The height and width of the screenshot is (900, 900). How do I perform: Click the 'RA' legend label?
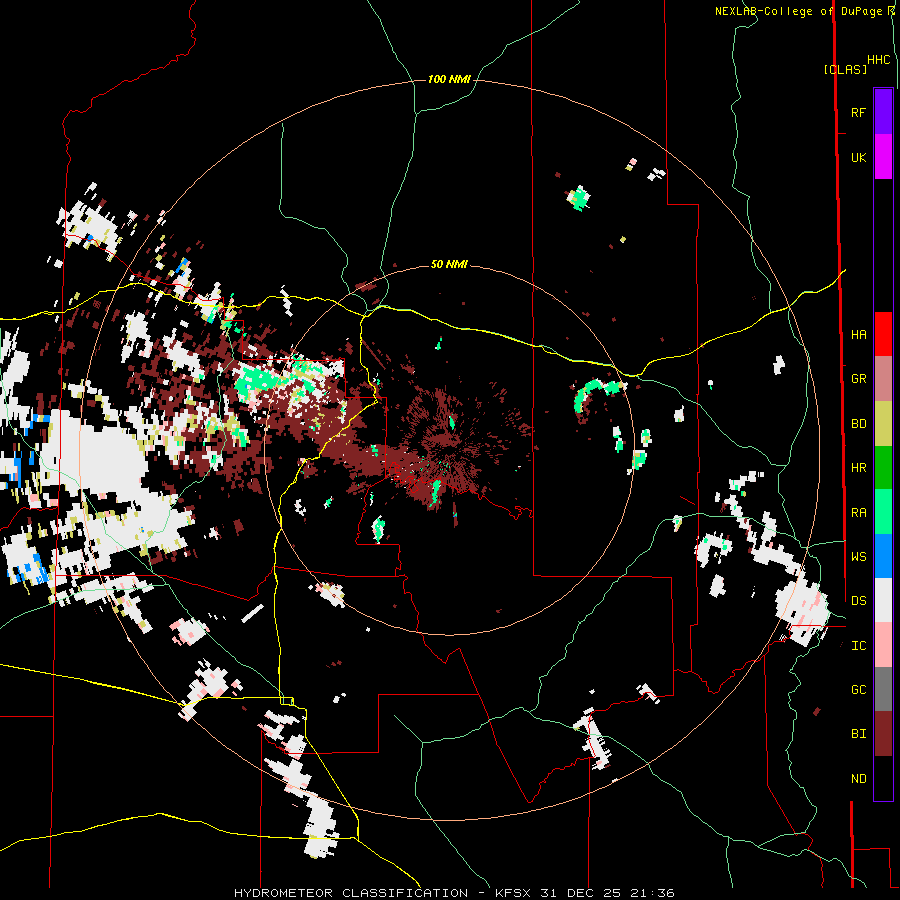pos(858,512)
